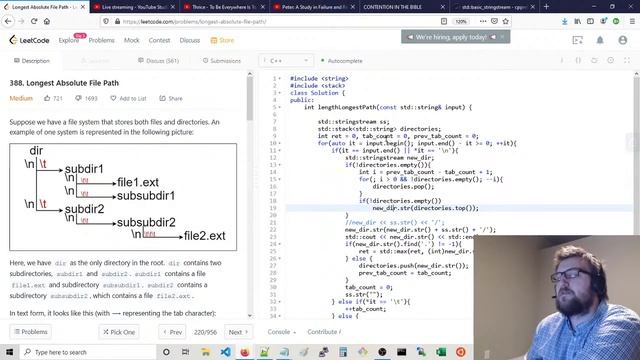Open the Explore menu item
Viewport: 640px width, 360px height.
pyautogui.click(x=69, y=40)
